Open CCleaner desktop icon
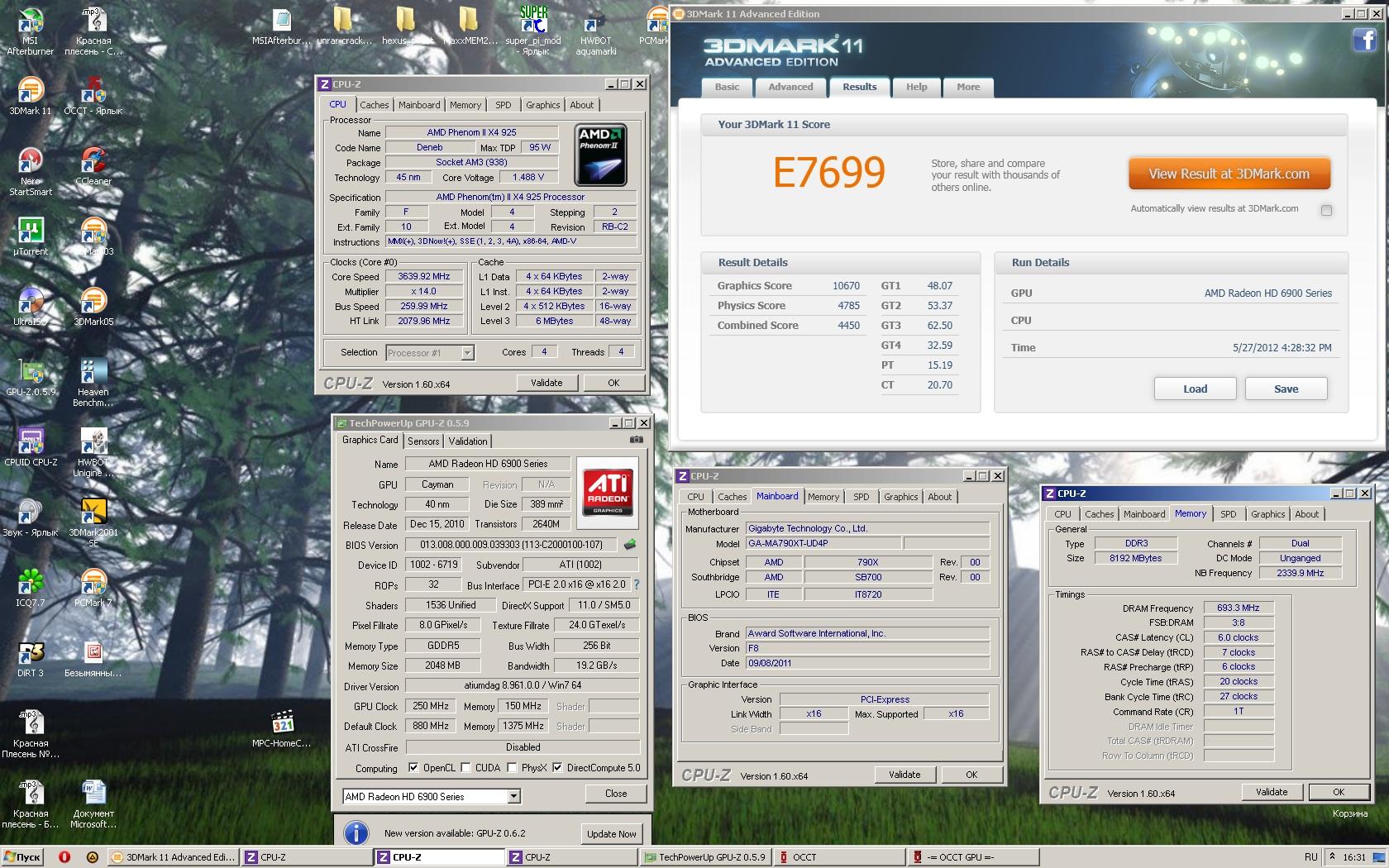This screenshot has width=1389, height=868. [93, 166]
